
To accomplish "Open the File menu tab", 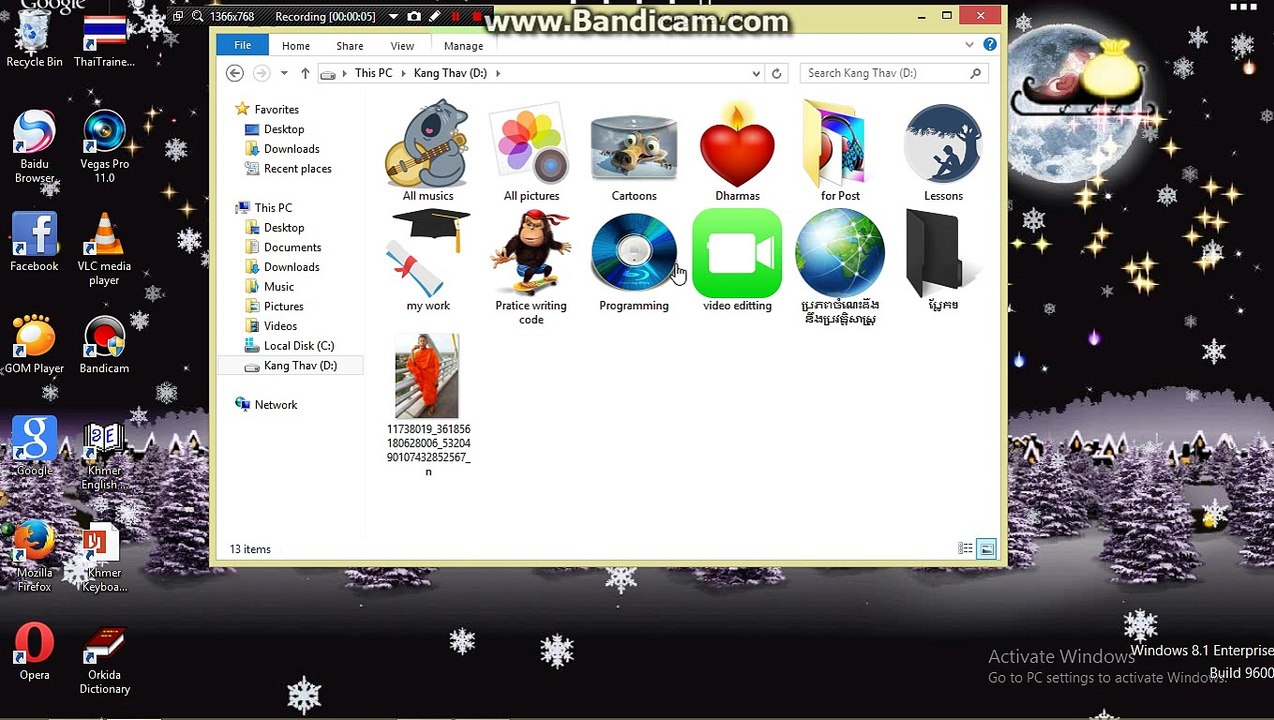I will (x=242, y=46).
